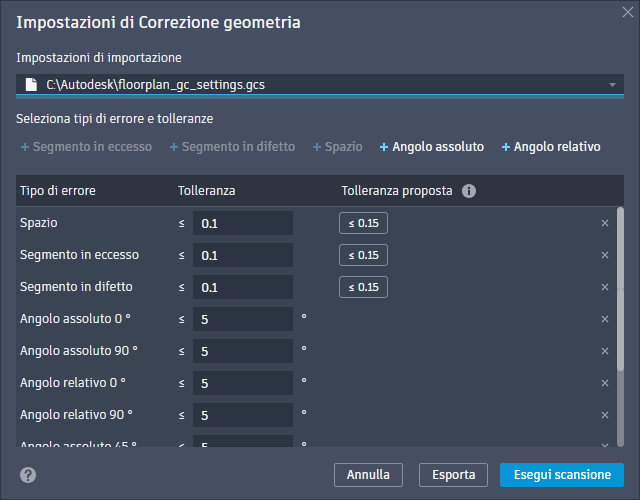Apply proposed 0.15 tolerance for Spazio

click(363, 223)
